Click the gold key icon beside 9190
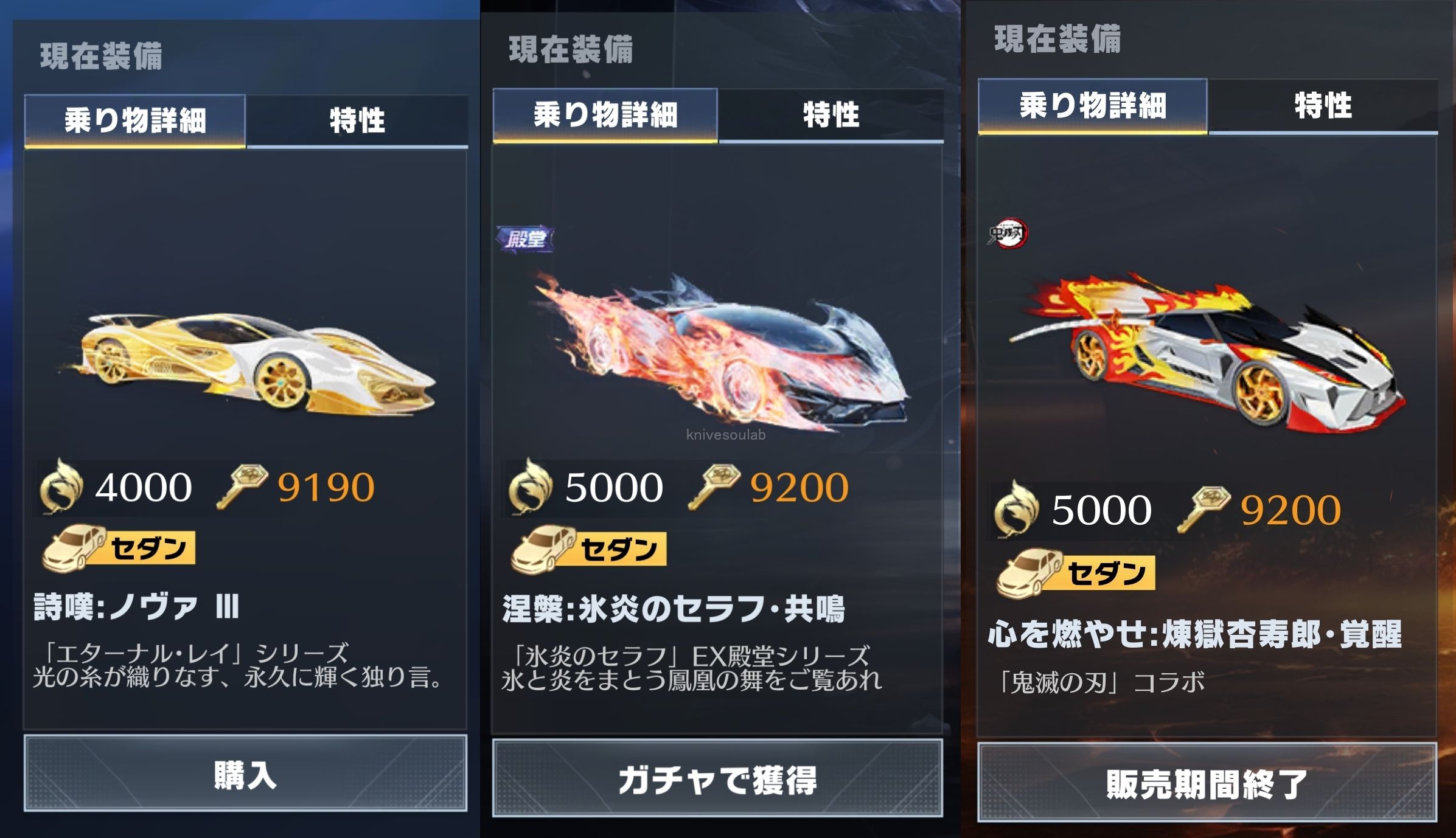1456x838 pixels. [x=242, y=486]
